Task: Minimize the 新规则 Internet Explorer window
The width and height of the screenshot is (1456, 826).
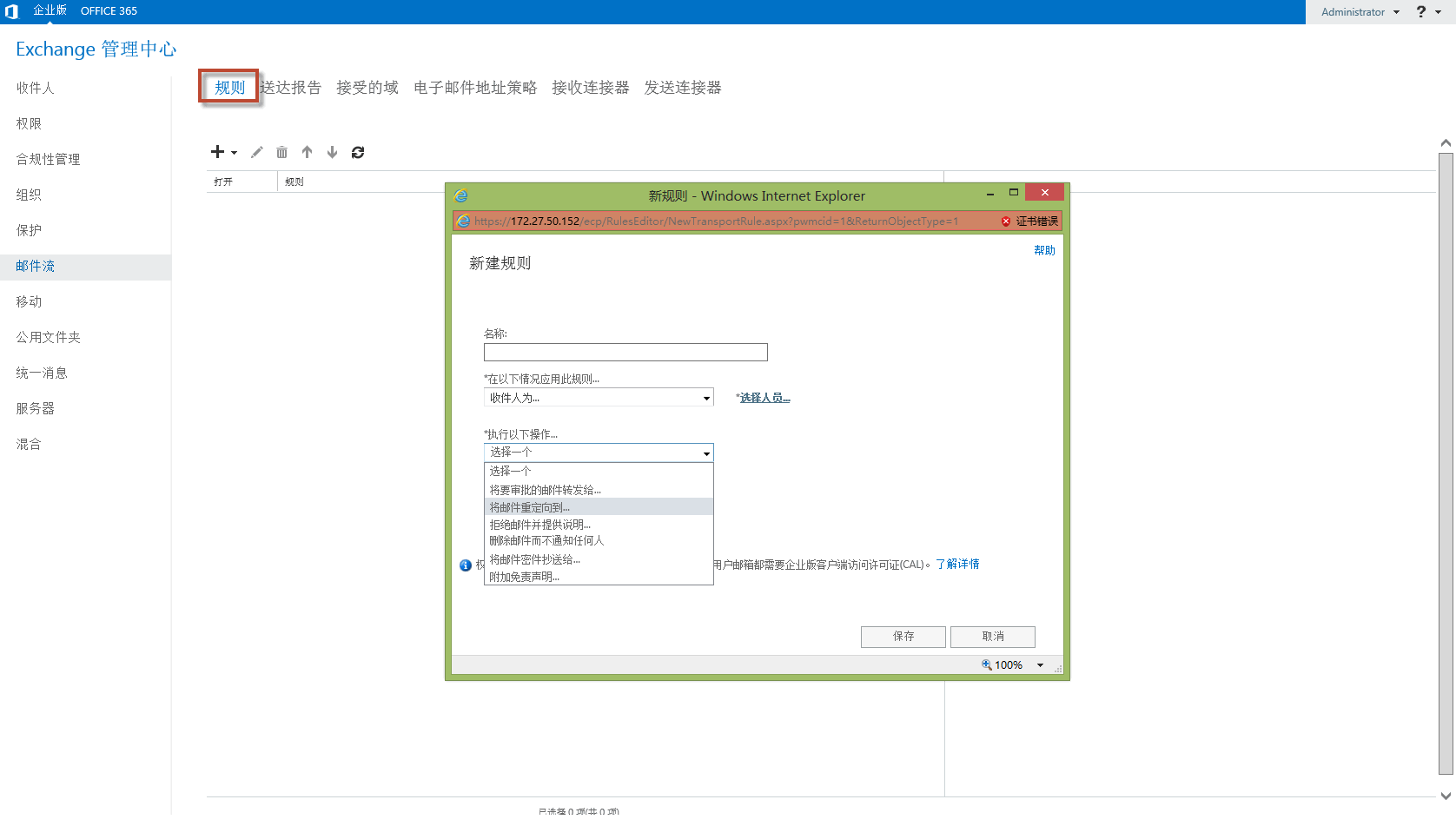Action: pos(990,195)
